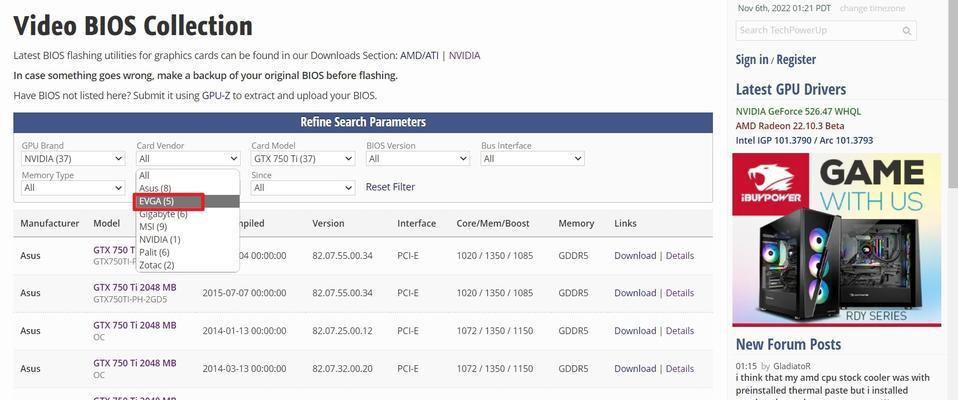Open GladiatoR's forum post
Image resolution: width=958 pixels, height=400 pixels.
[832, 384]
